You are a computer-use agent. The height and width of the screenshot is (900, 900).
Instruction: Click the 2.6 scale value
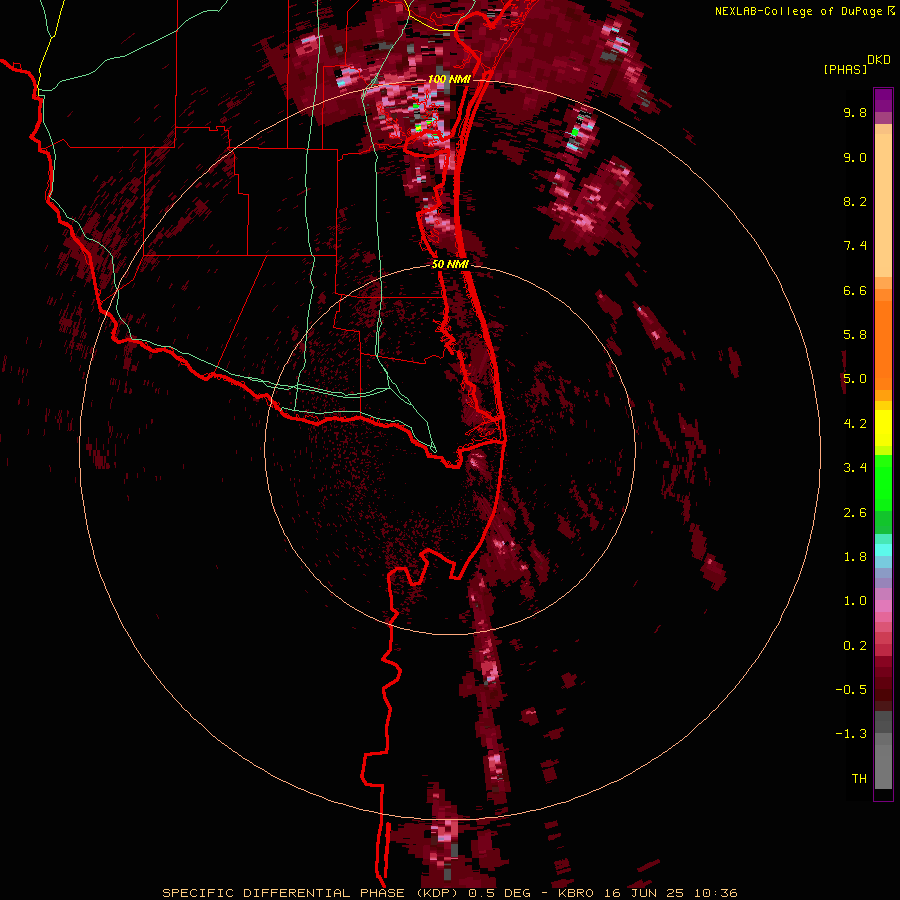855,513
